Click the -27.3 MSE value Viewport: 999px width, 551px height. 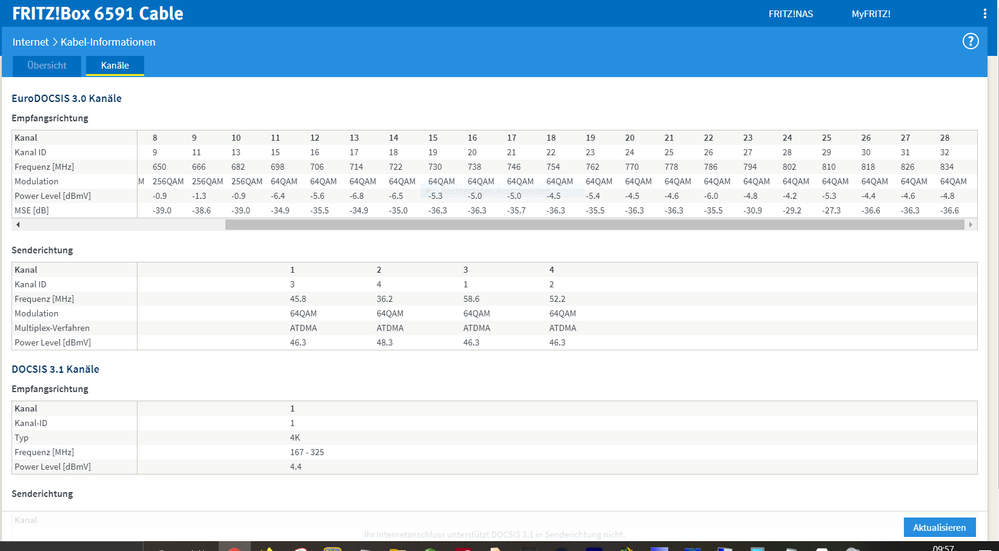pyautogui.click(x=831, y=211)
